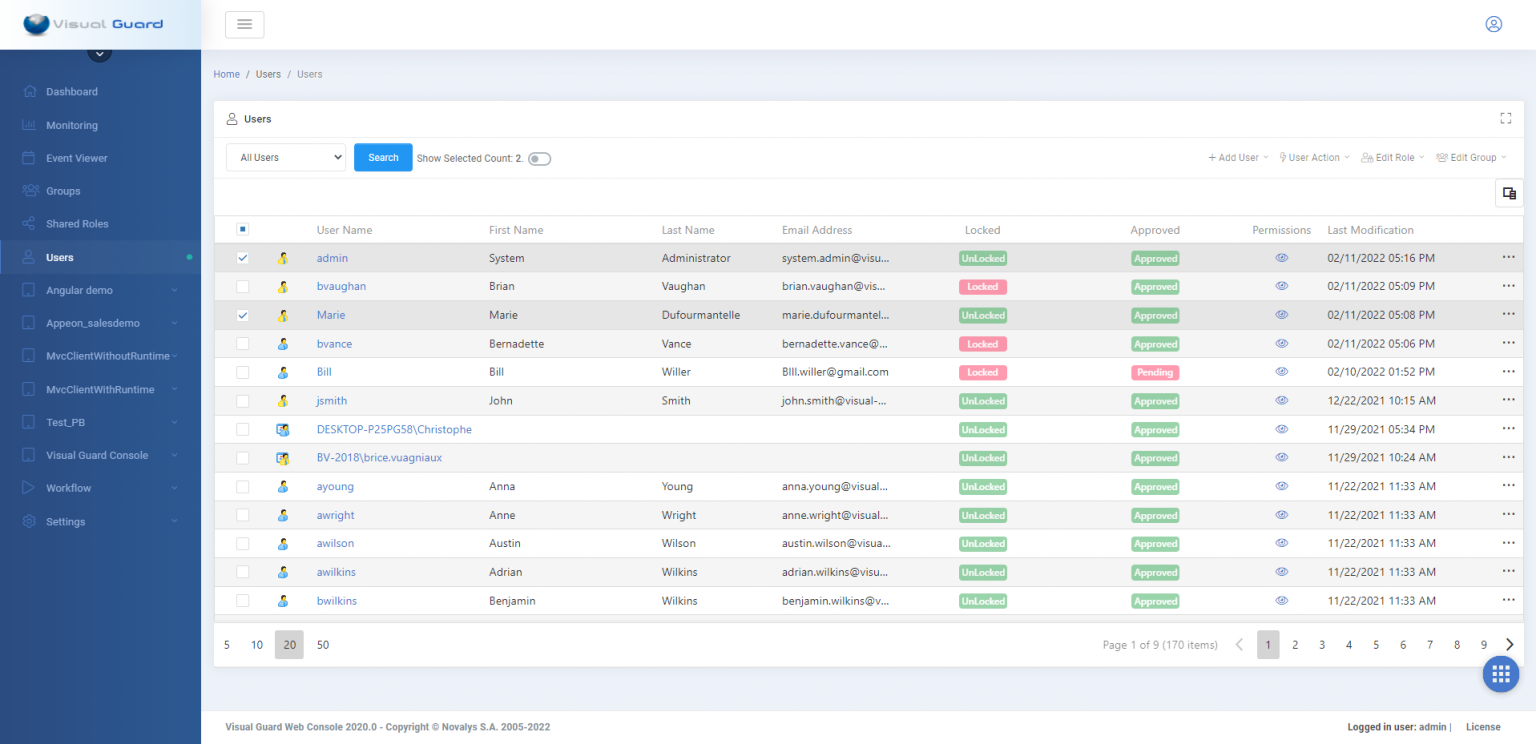Click the Home breadcrumb link
Image resolution: width=1536 pixels, height=744 pixels.
(x=227, y=74)
